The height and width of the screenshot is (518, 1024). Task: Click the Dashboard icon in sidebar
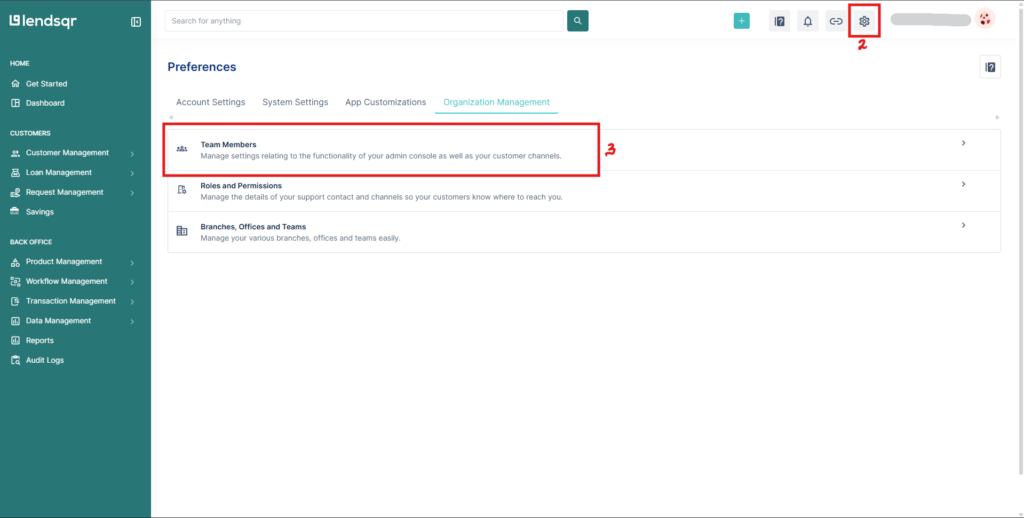[x=16, y=103]
